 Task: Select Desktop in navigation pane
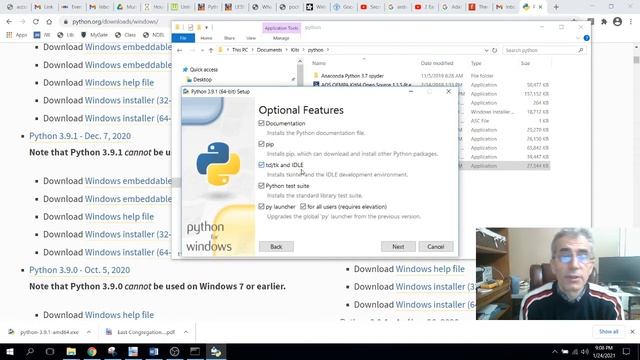[x=202, y=80]
